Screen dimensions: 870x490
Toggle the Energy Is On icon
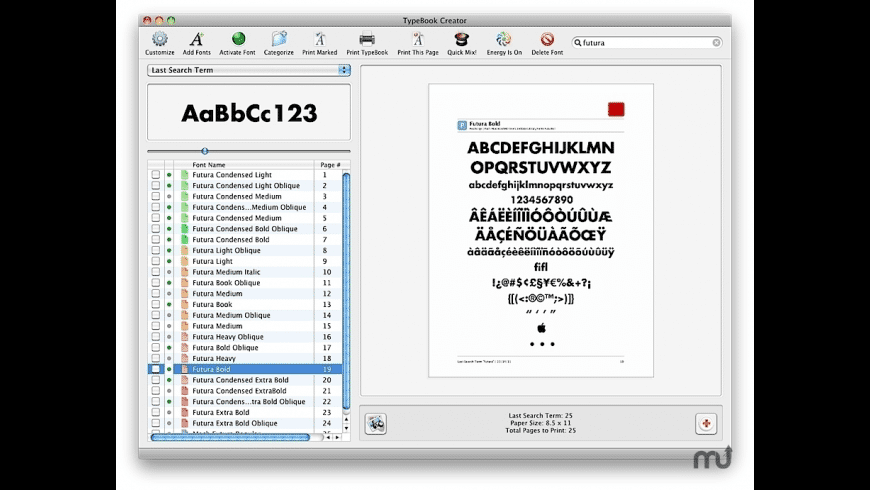[x=504, y=40]
